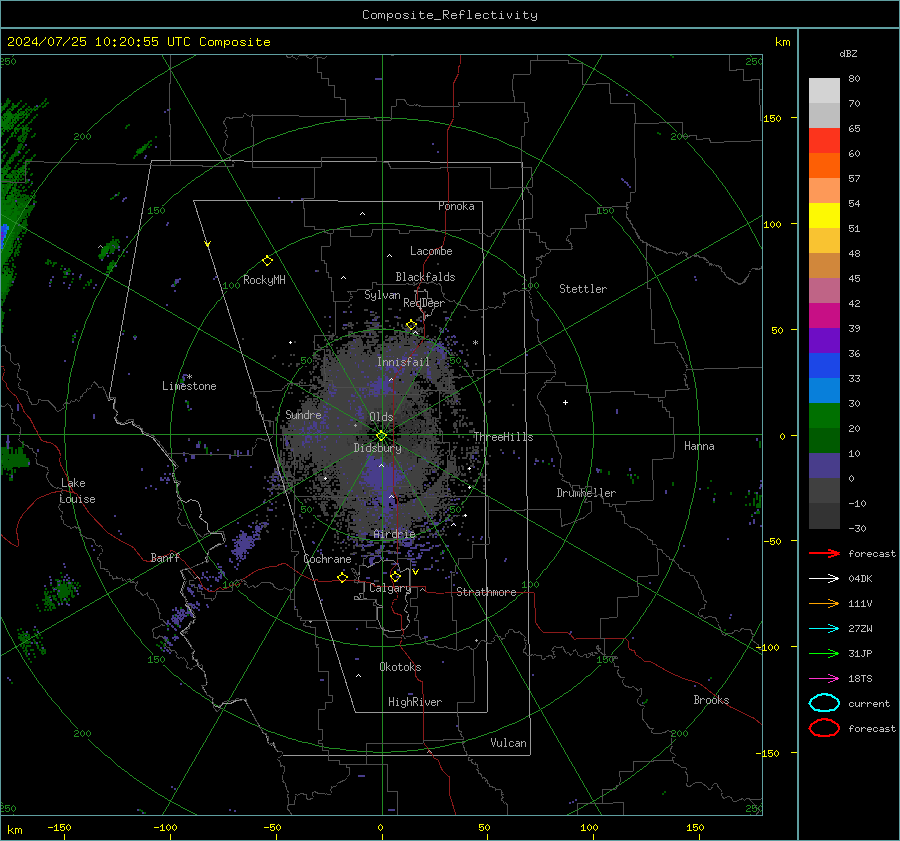Click the Strathmore city label

pos(487,592)
